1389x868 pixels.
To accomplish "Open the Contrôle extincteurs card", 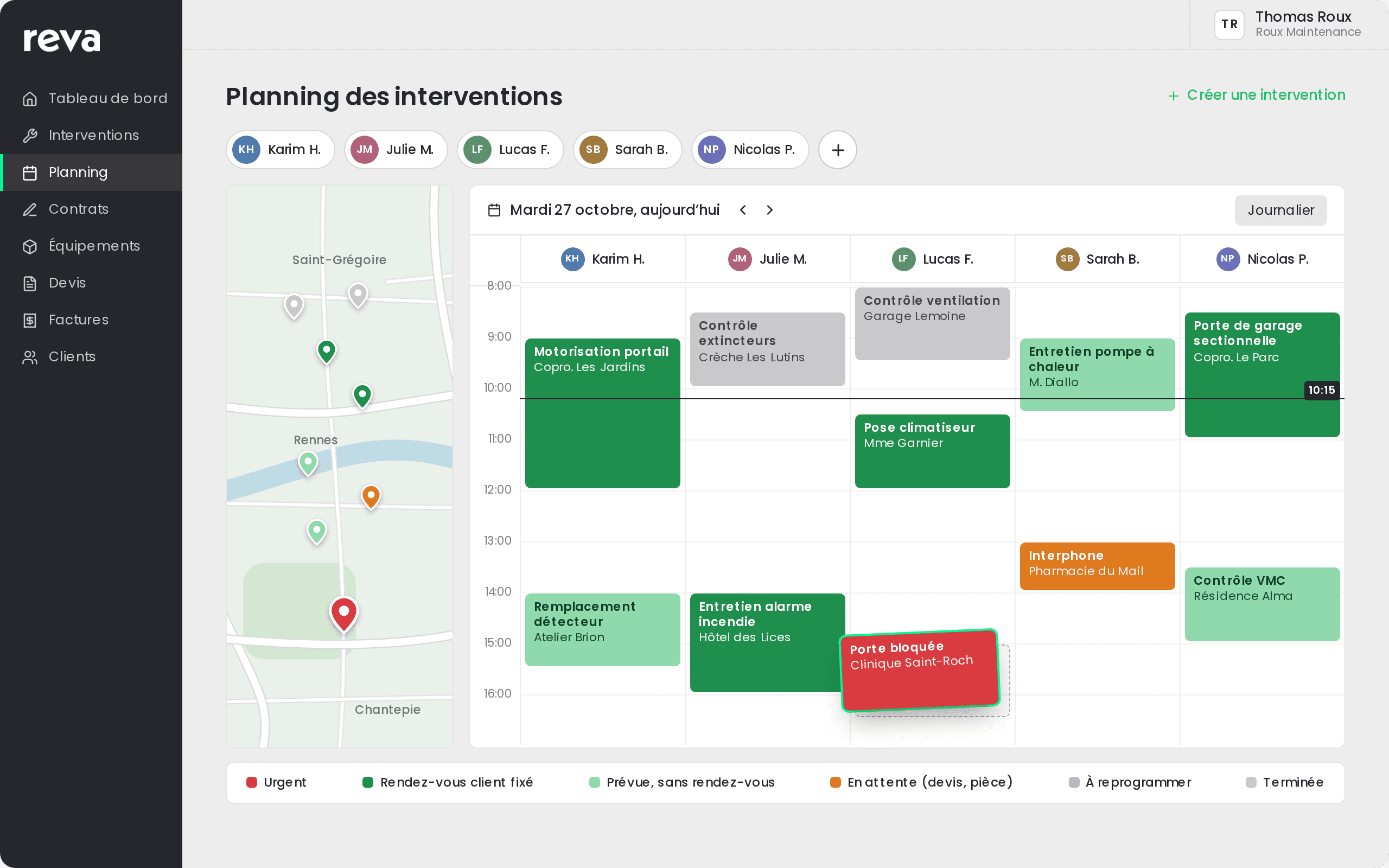I will pos(767,349).
